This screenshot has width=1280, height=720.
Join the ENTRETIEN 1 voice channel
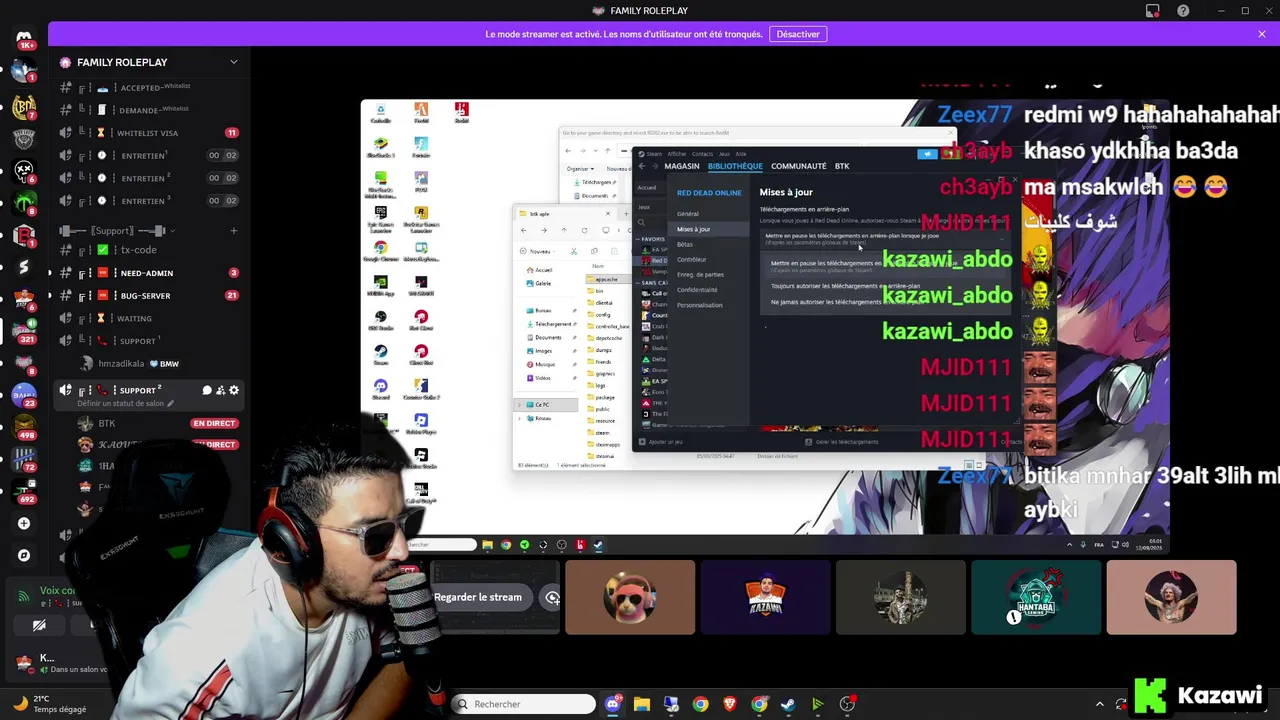[x=150, y=156]
